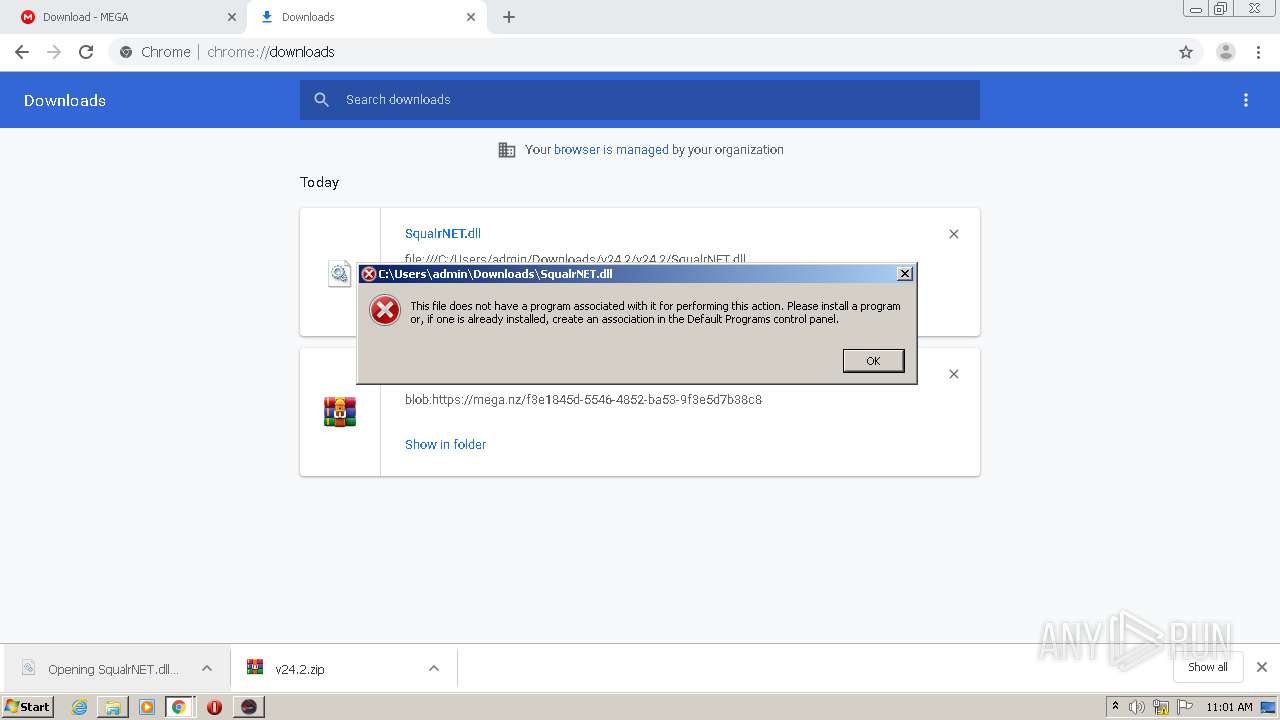Click the DLL file icon in list
1280x720 pixels.
340,273
